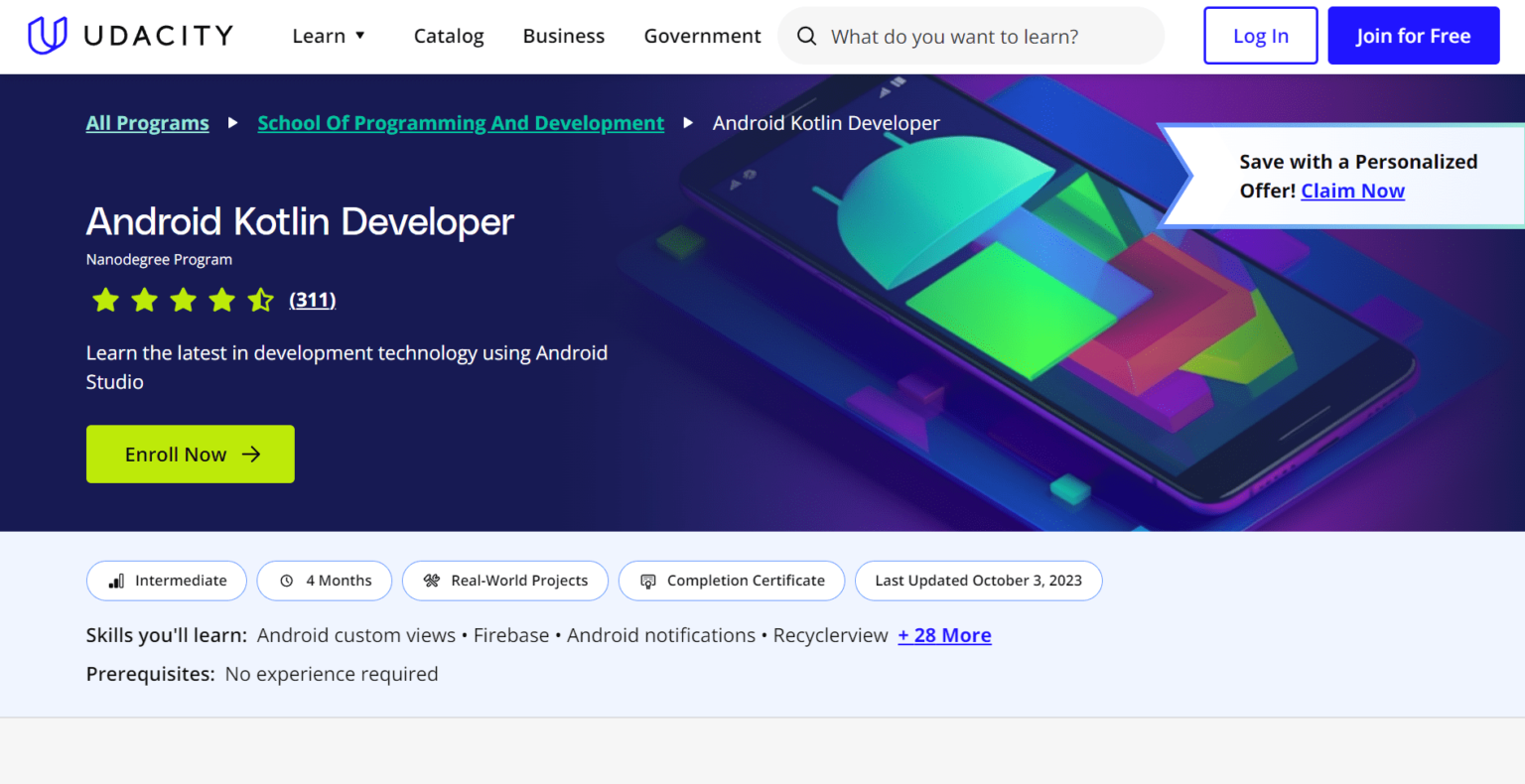Open the Business menu item
Viewport: 1525px width, 784px height.
click(563, 37)
